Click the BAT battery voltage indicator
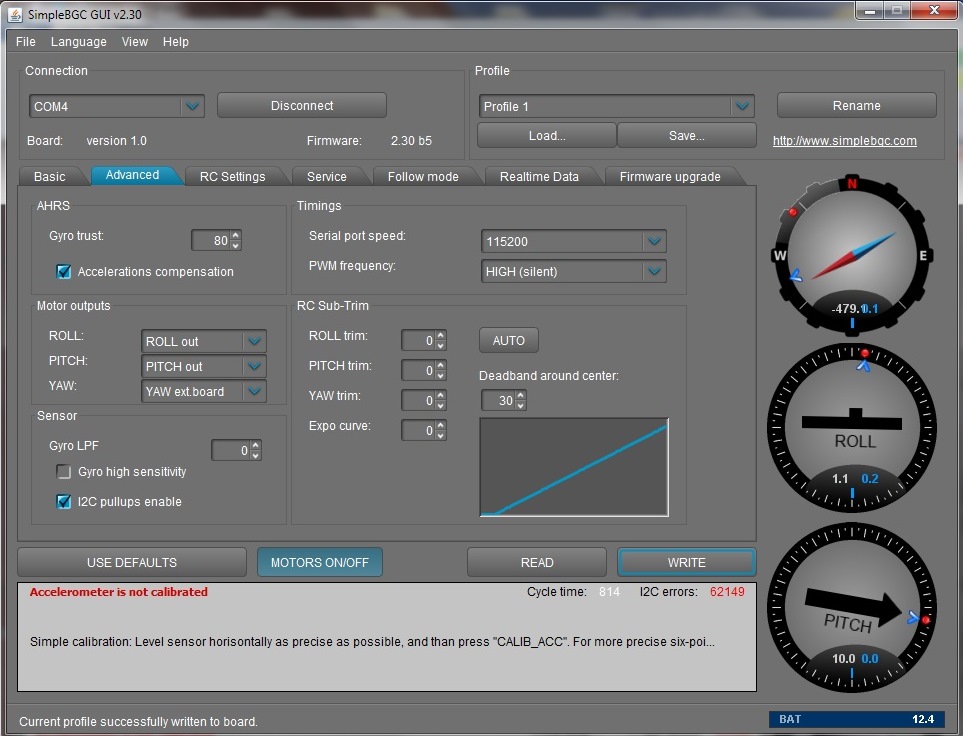This screenshot has width=963, height=736. (856, 719)
